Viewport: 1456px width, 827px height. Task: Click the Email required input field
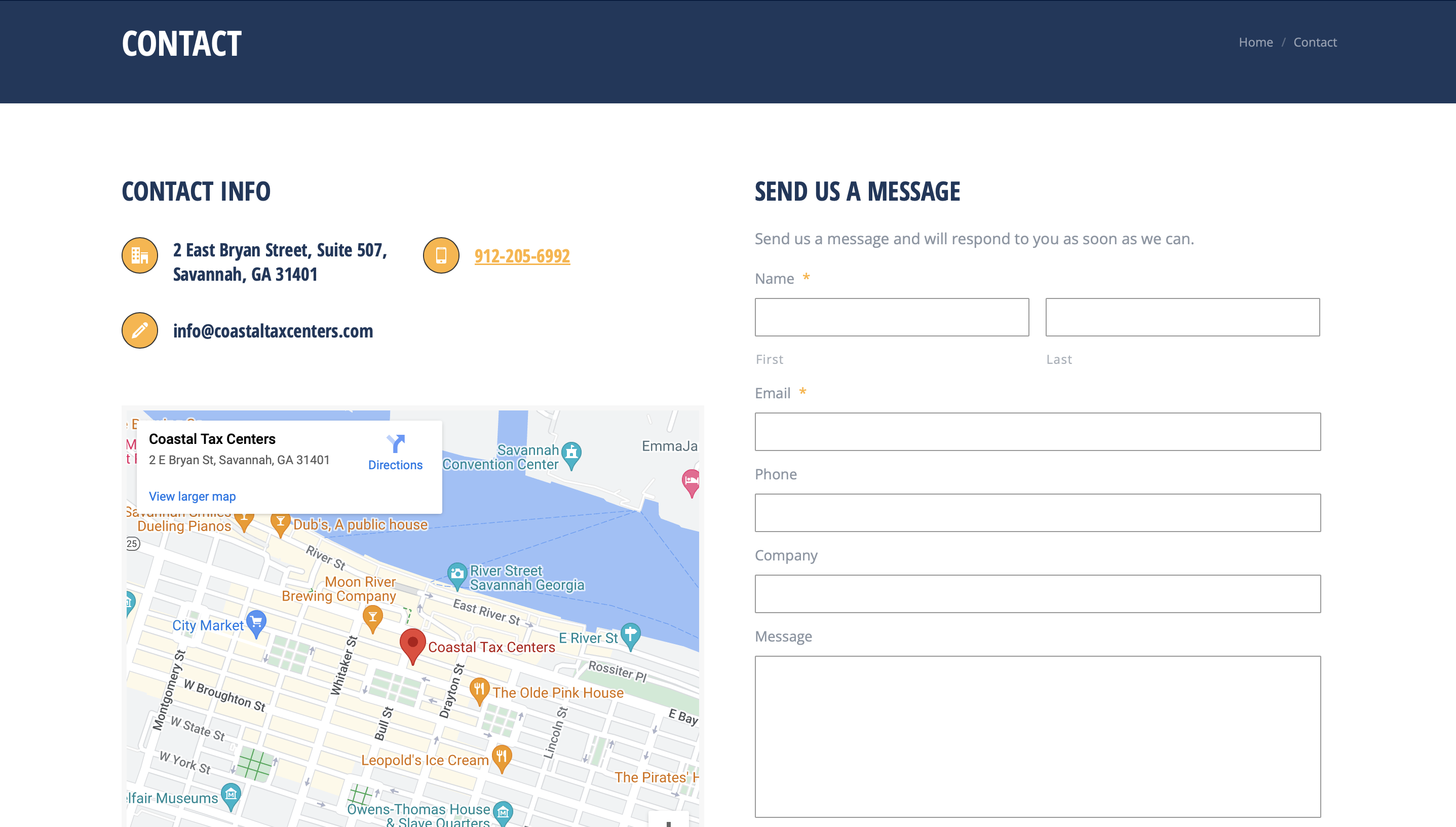(1037, 431)
